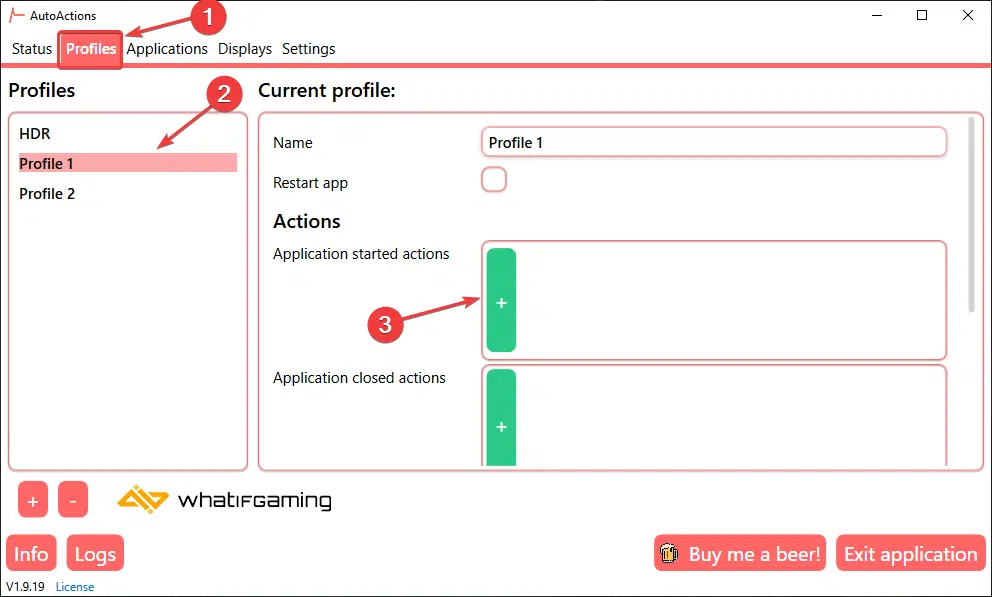The image size is (992, 597).
Task: Choose Profile 1 in profiles list
Action: point(47,163)
